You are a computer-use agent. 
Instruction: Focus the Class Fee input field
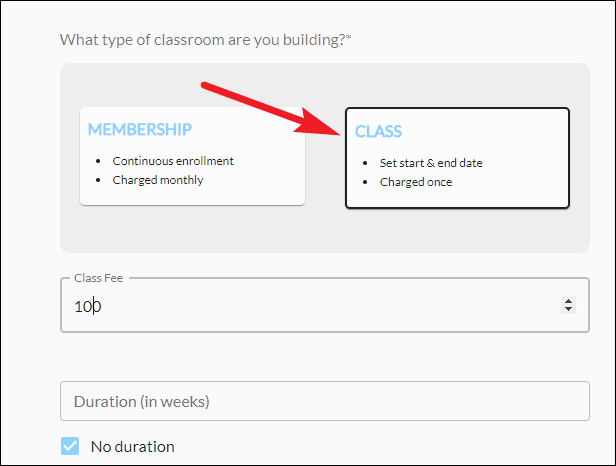click(x=325, y=305)
